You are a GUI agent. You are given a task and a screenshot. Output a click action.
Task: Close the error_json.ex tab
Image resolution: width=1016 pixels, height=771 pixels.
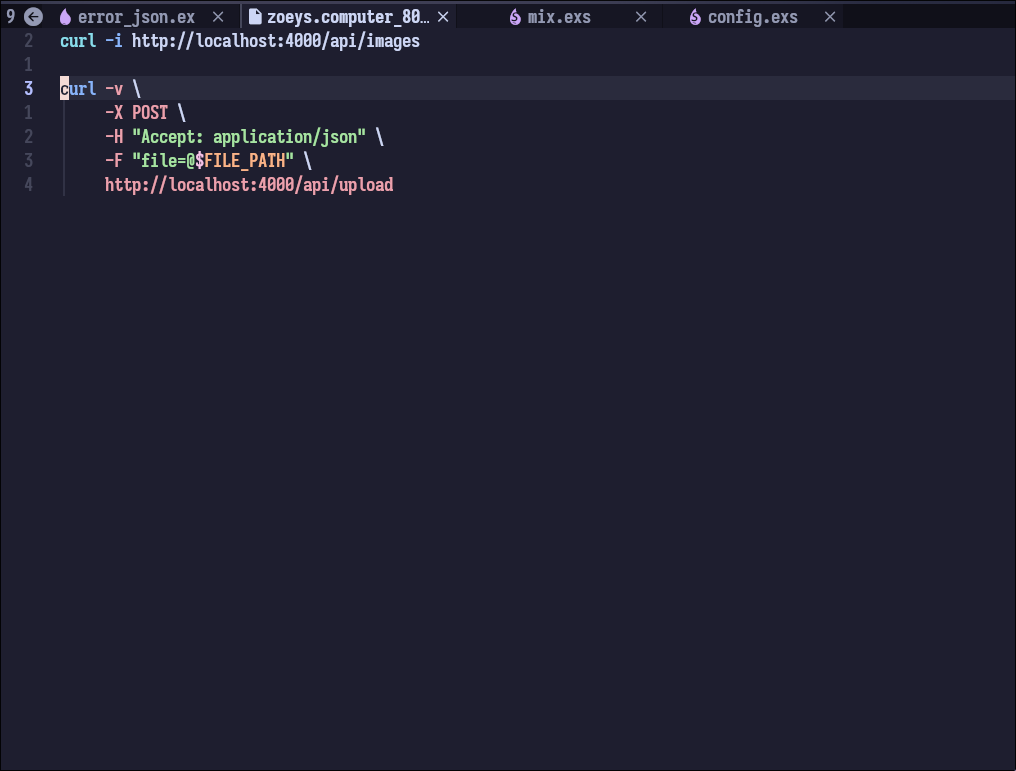(x=218, y=17)
